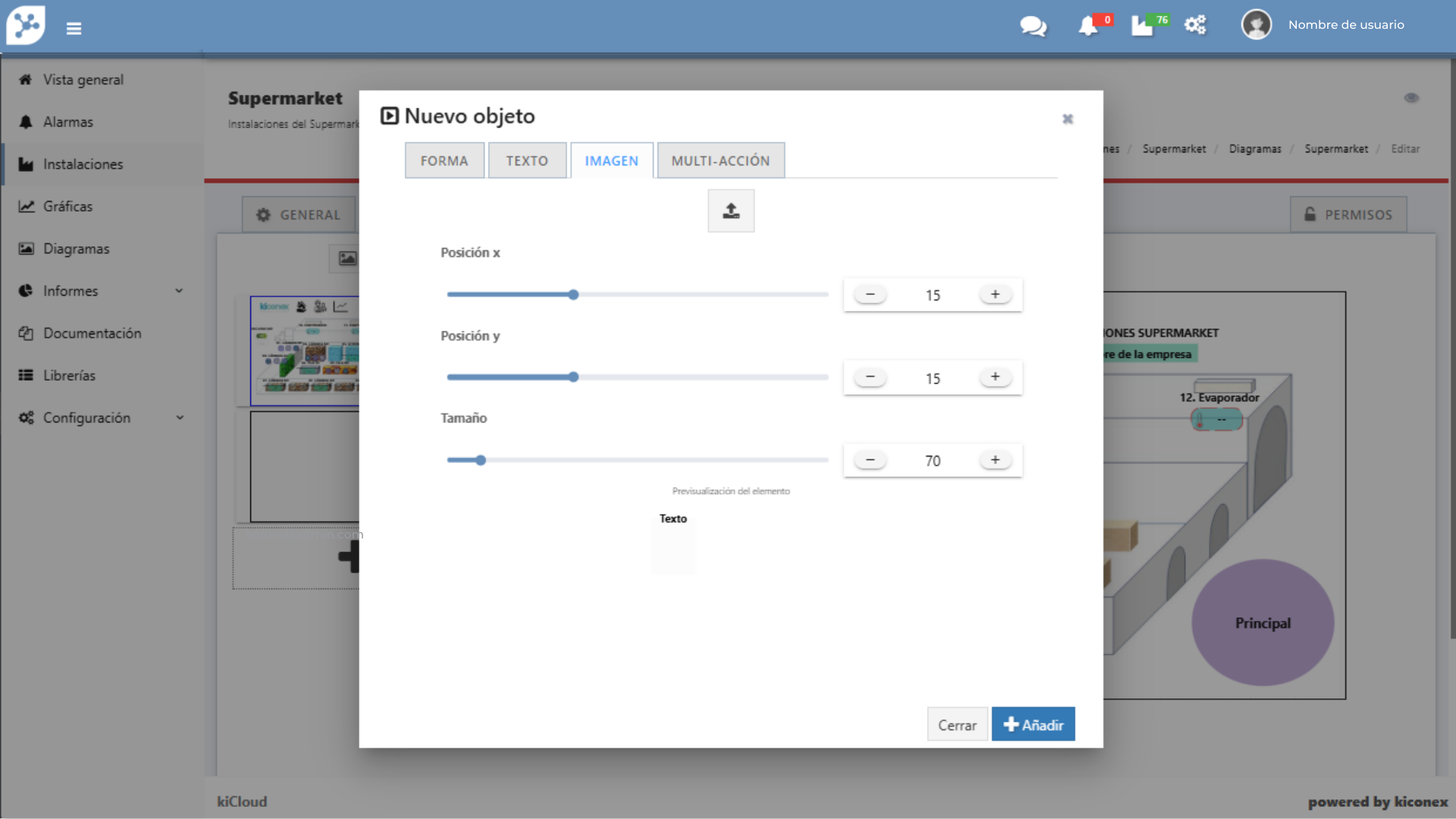
Task: Open the chat messages icon
Action: click(x=1033, y=26)
